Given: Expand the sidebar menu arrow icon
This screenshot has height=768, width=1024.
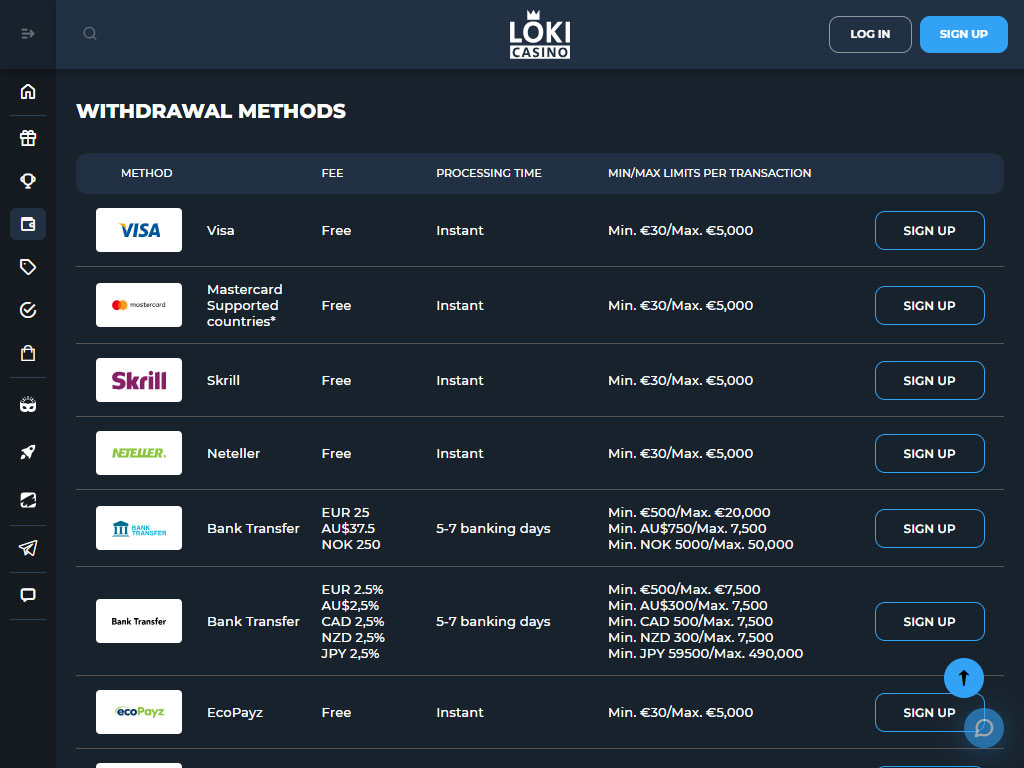Looking at the screenshot, I should [x=27, y=33].
